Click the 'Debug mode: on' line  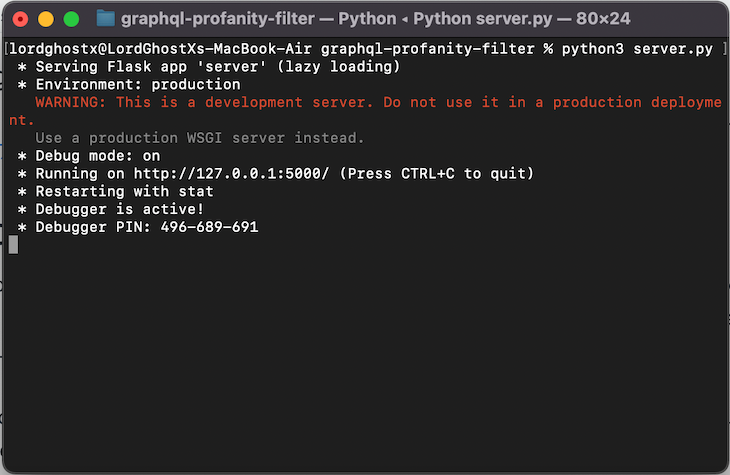[97, 156]
